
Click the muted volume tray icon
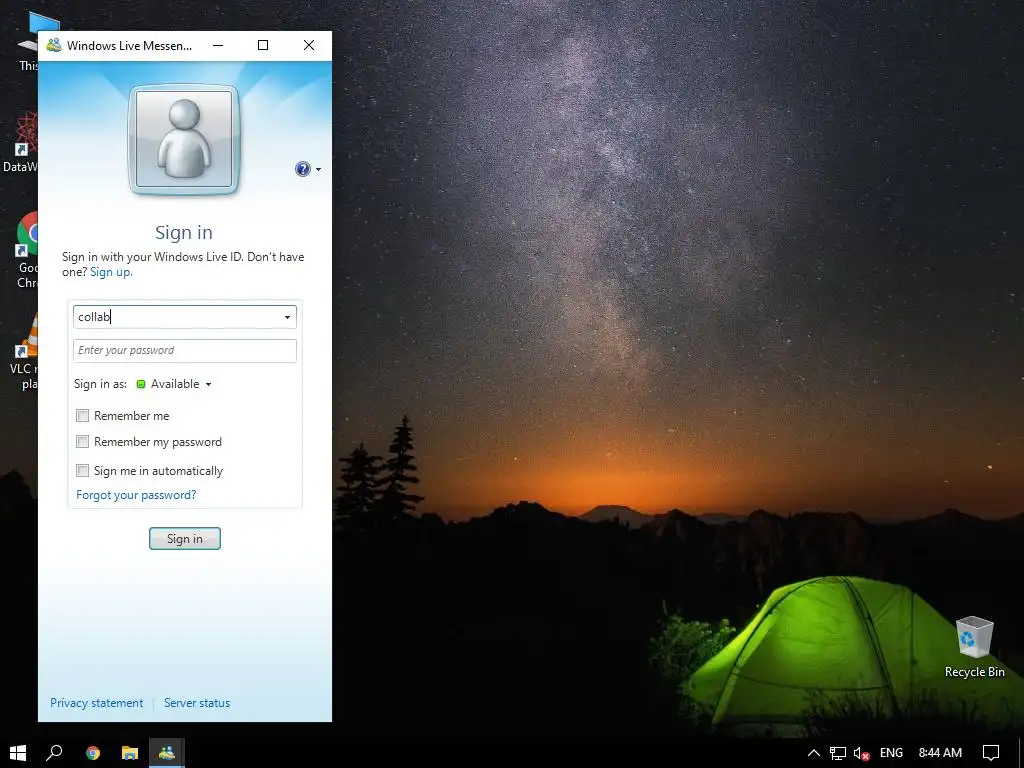coord(861,753)
